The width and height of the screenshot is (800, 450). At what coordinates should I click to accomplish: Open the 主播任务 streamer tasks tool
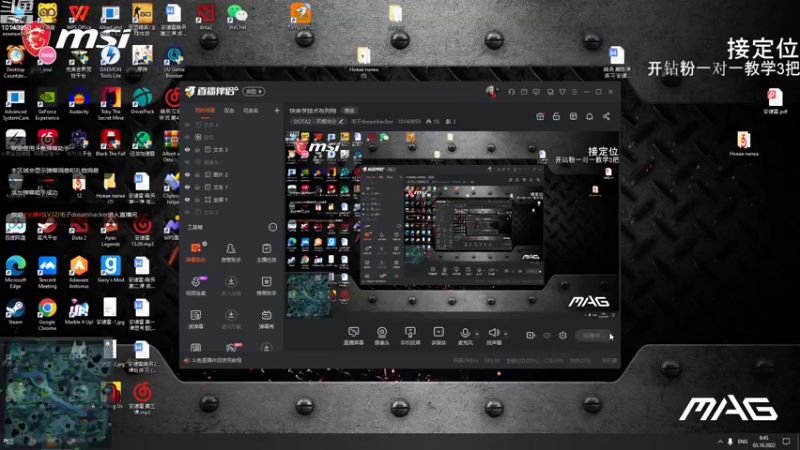click(x=266, y=252)
